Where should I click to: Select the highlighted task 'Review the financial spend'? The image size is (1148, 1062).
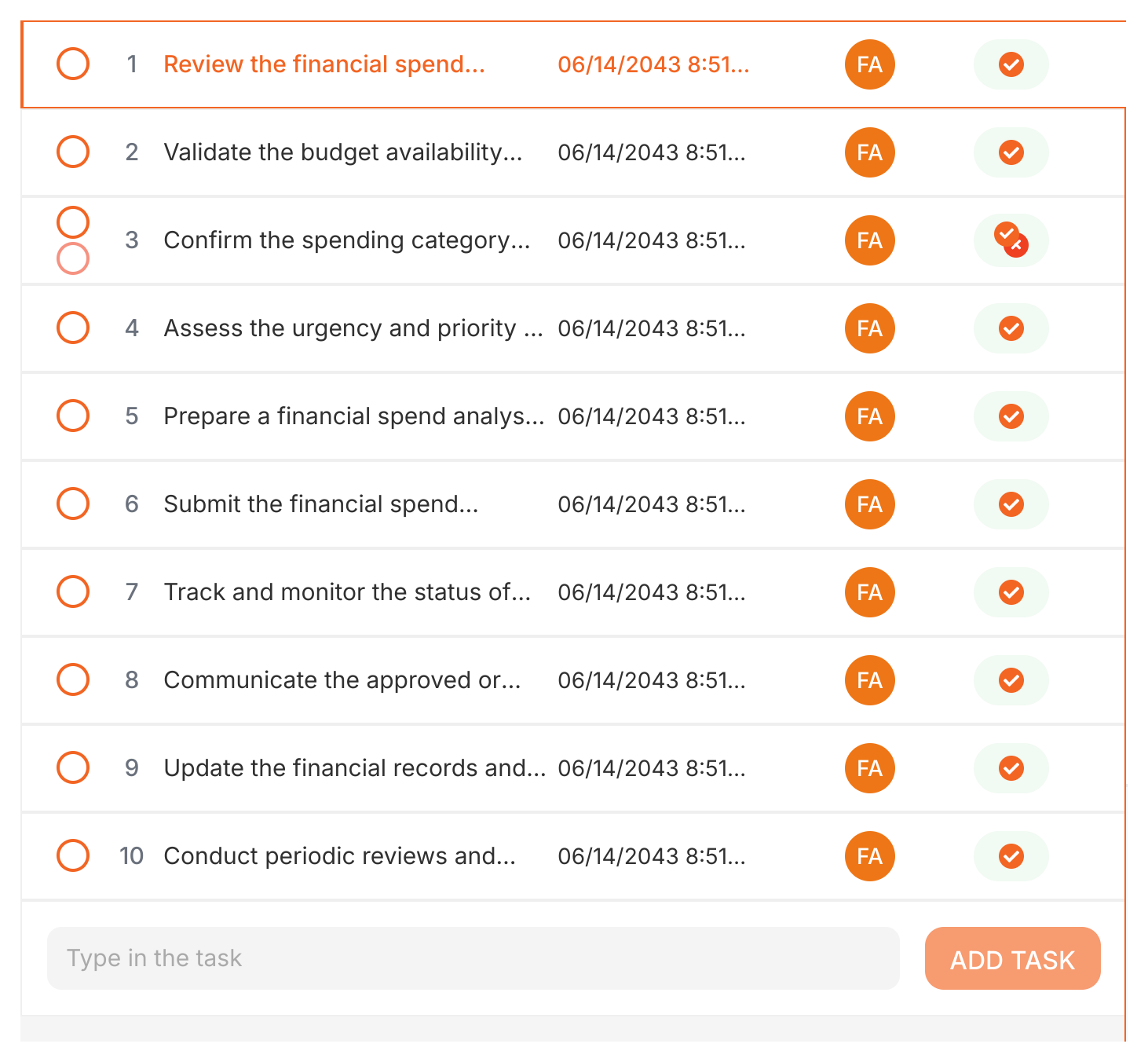pyautogui.click(x=325, y=64)
